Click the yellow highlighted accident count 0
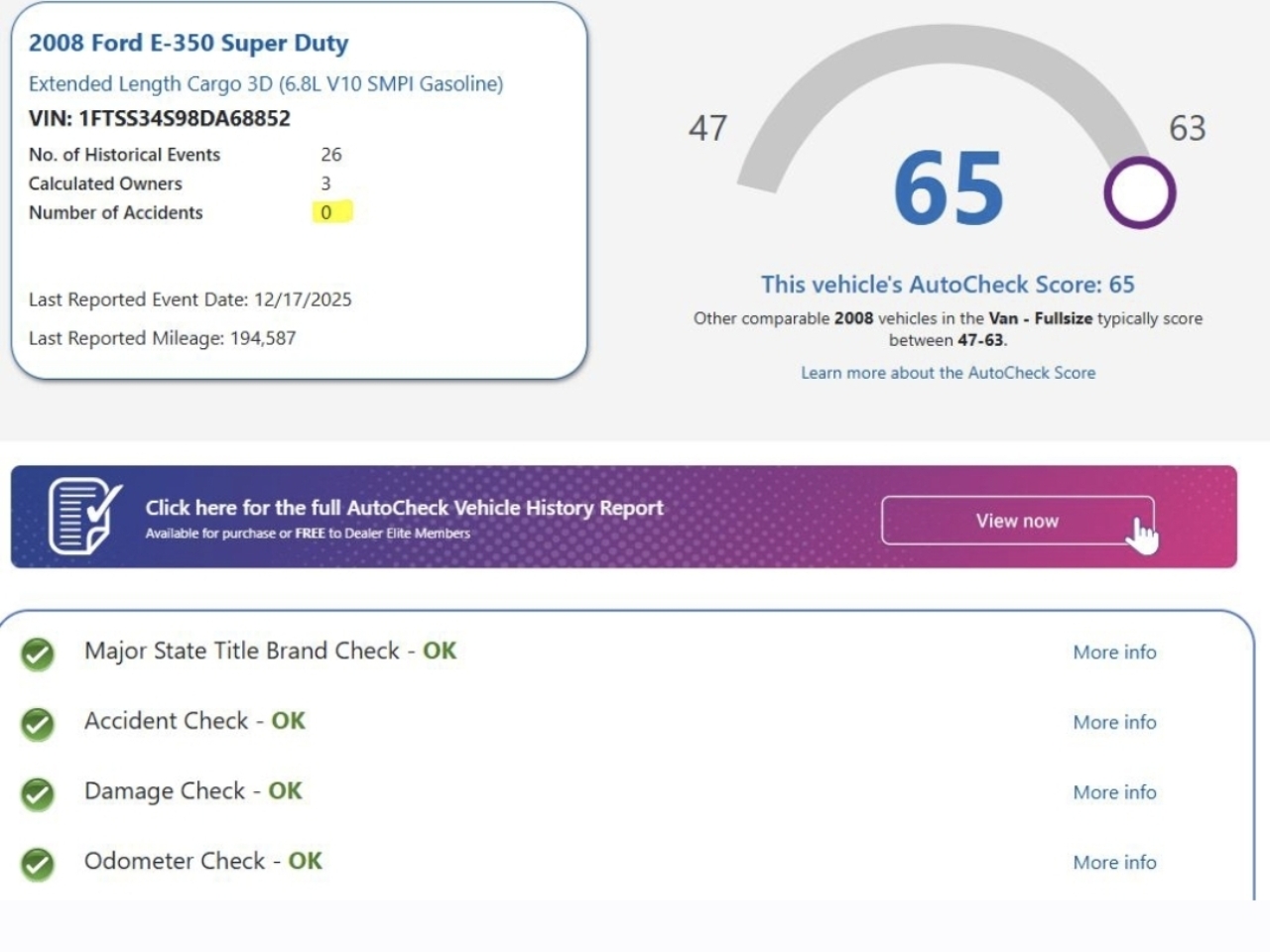 [326, 212]
